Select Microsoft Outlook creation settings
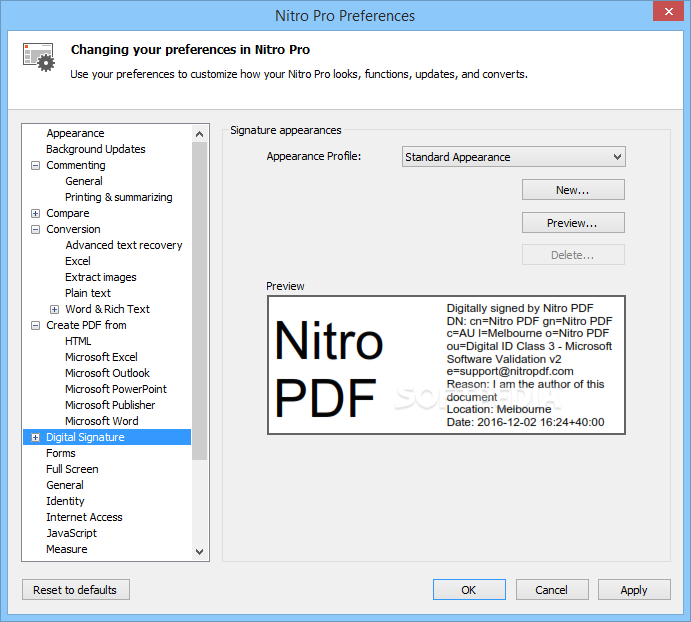Screen dimensions: 691x622 108,373
